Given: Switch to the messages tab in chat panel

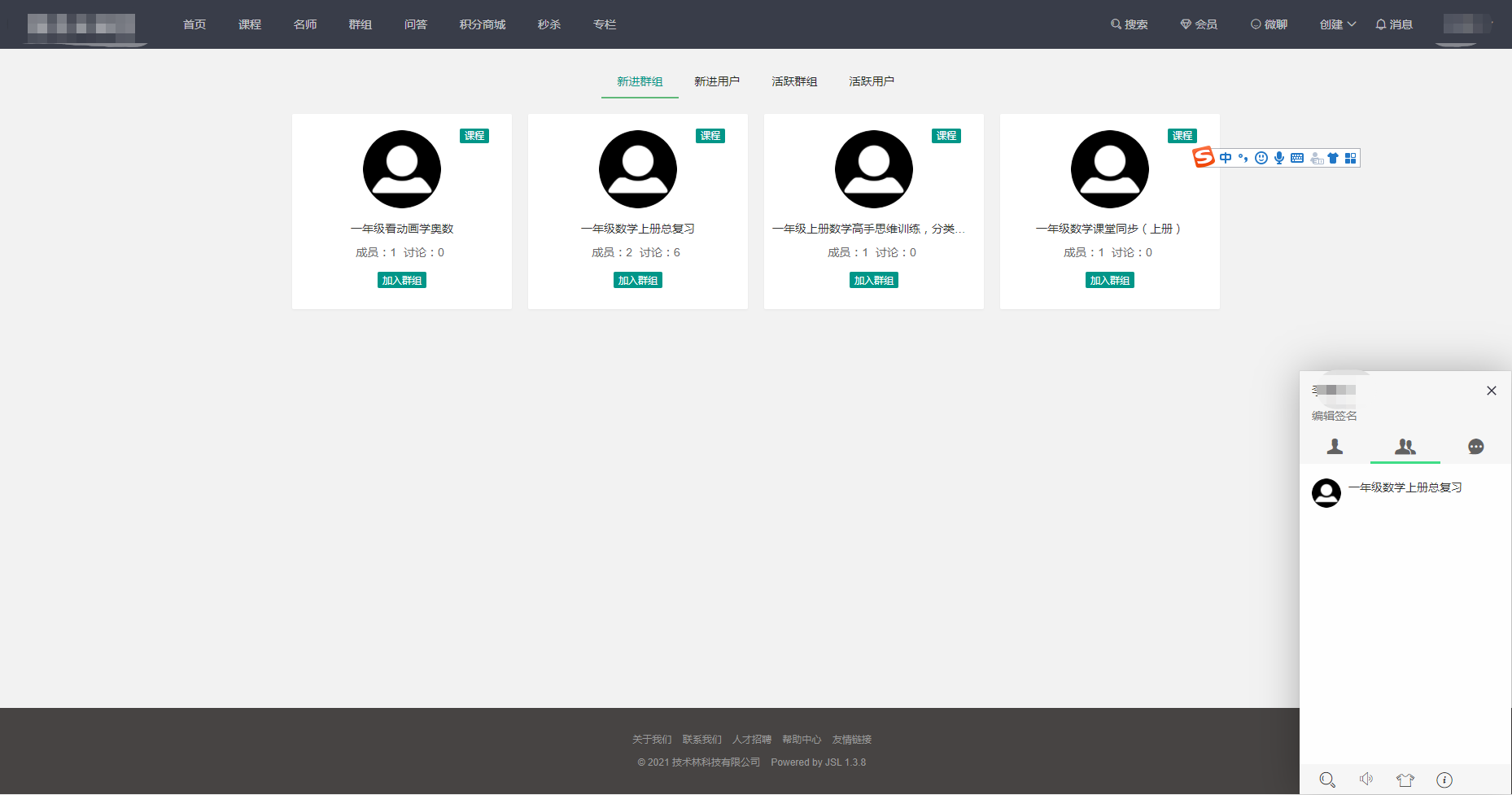Looking at the screenshot, I should click(x=1475, y=446).
